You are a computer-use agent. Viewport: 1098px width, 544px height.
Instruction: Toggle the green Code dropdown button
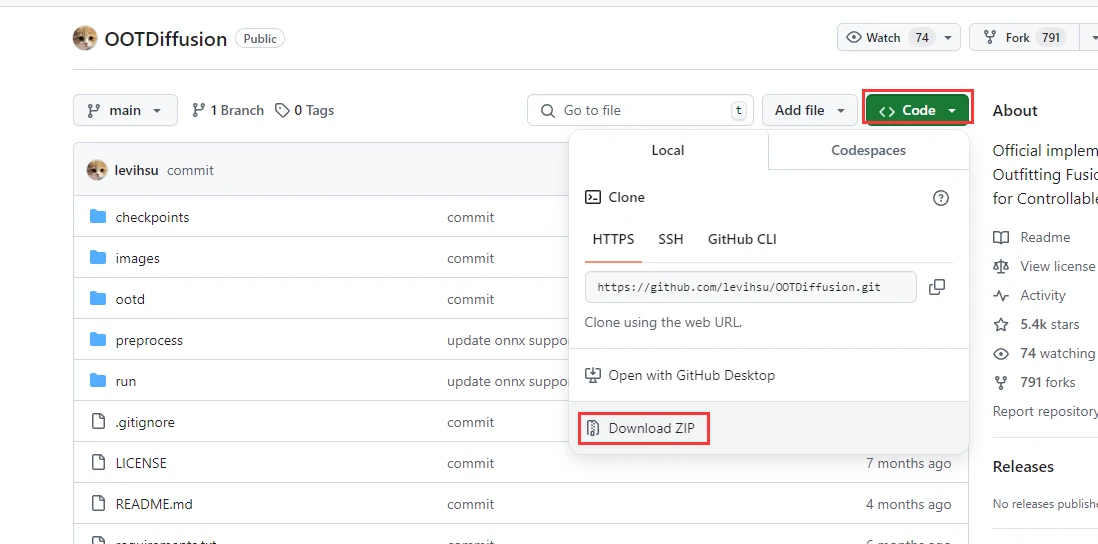point(917,111)
